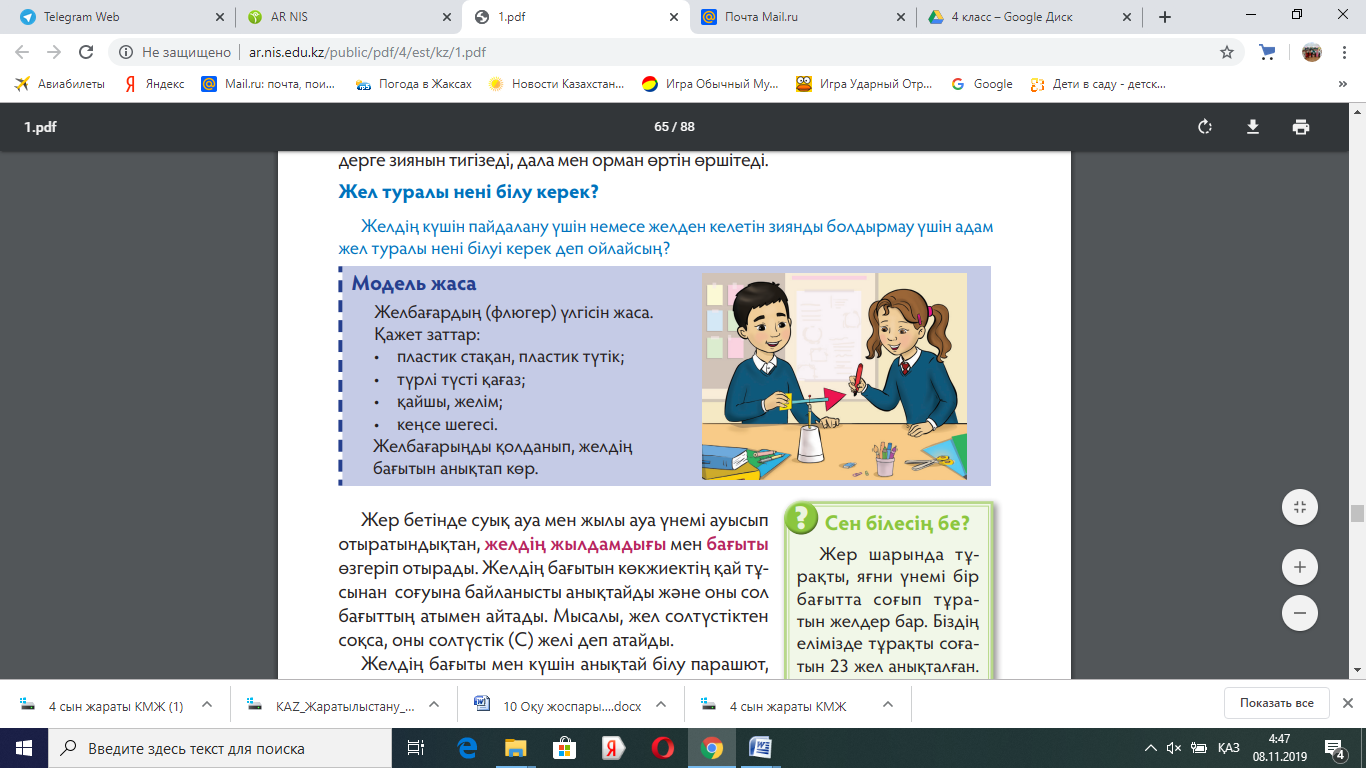Launch Yandex browser from the taskbar
Screen dimensions: 1366x768
pyautogui.click(x=614, y=748)
